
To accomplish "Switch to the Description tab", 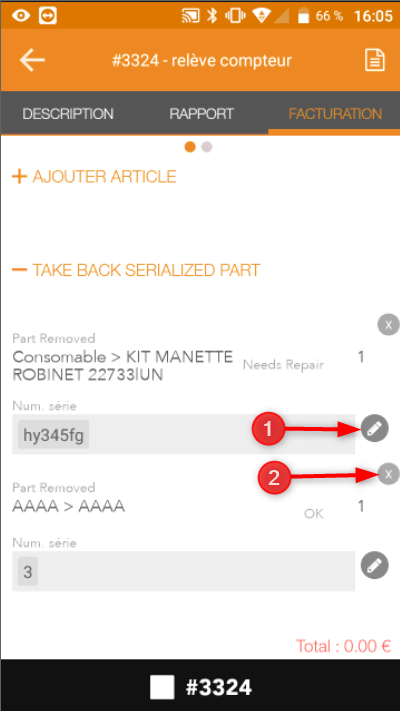I will tap(68, 113).
